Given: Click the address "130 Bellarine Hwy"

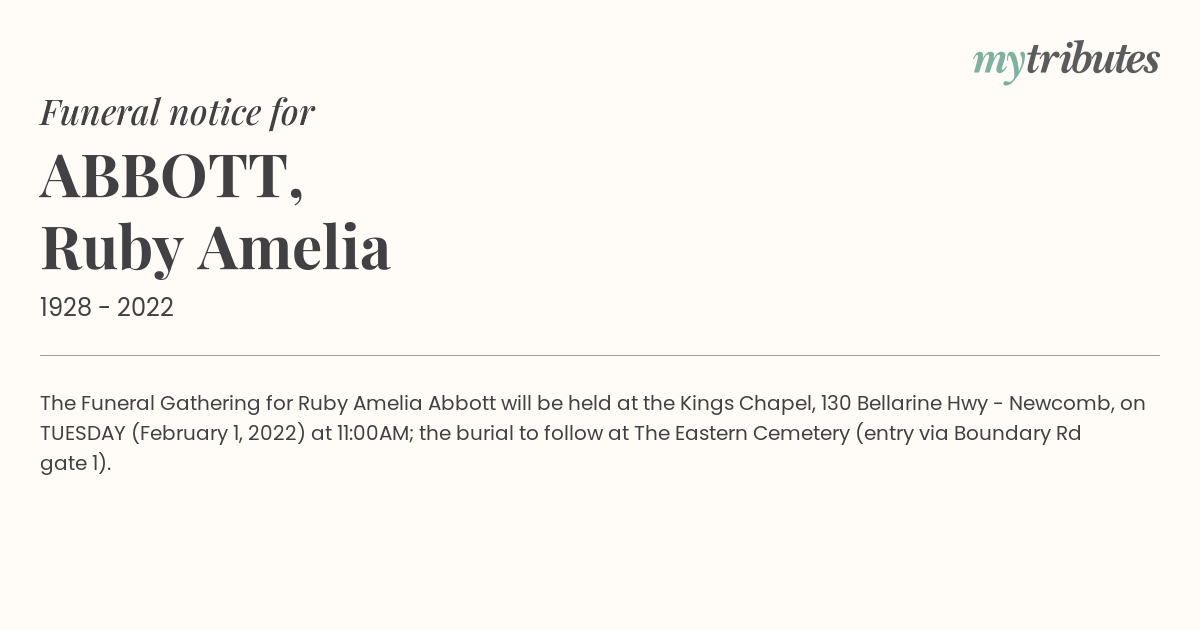Looking at the screenshot, I should pyautogui.click(x=903, y=404).
